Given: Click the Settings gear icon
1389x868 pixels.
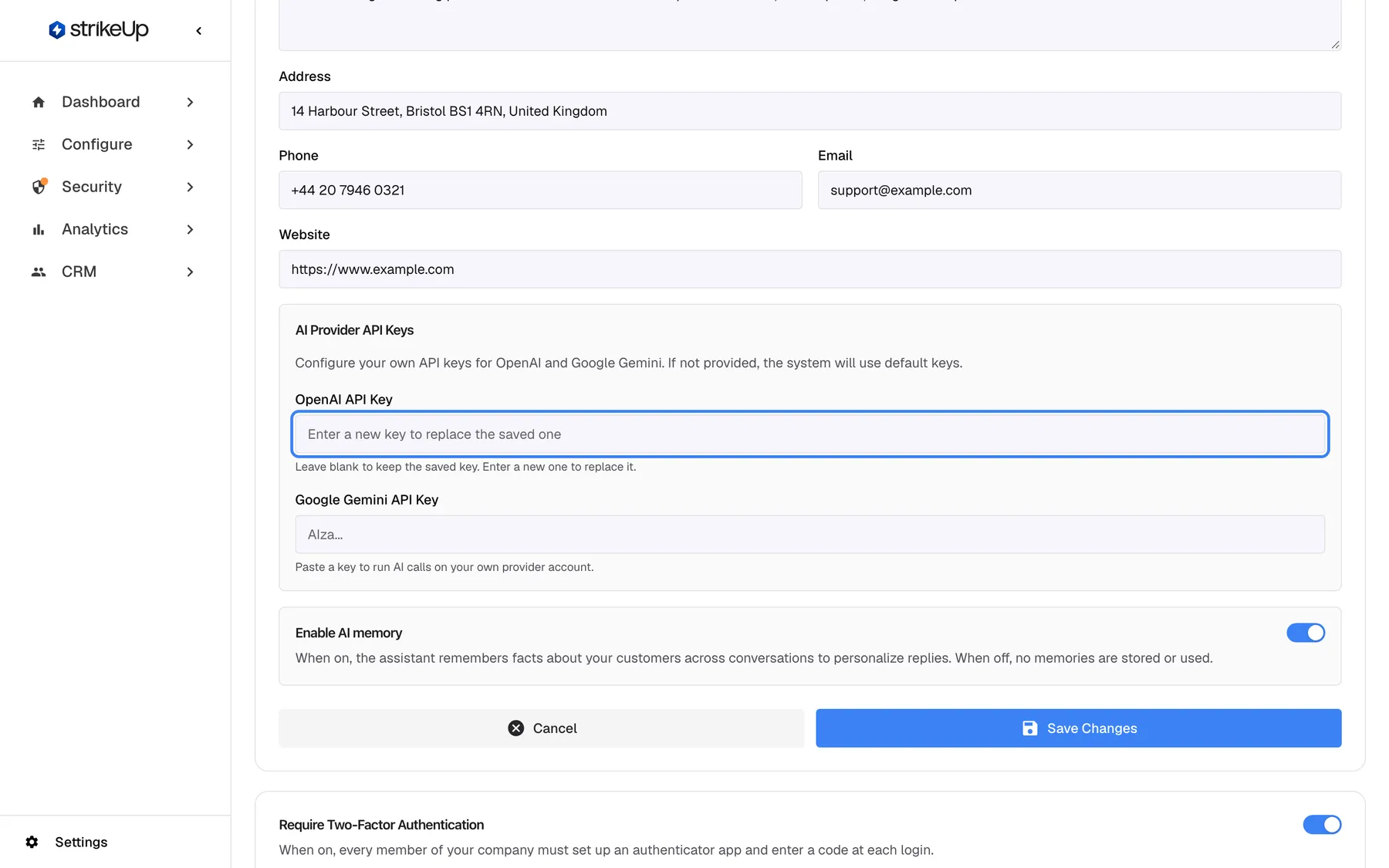Looking at the screenshot, I should 32,842.
